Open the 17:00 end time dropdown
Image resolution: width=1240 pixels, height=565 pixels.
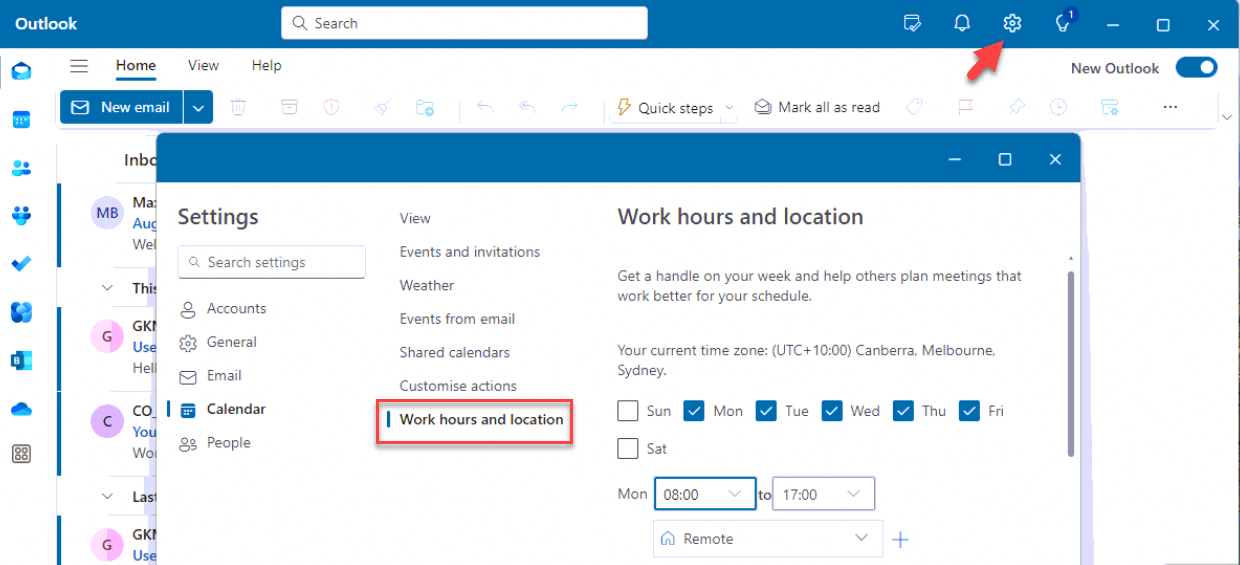click(x=823, y=494)
